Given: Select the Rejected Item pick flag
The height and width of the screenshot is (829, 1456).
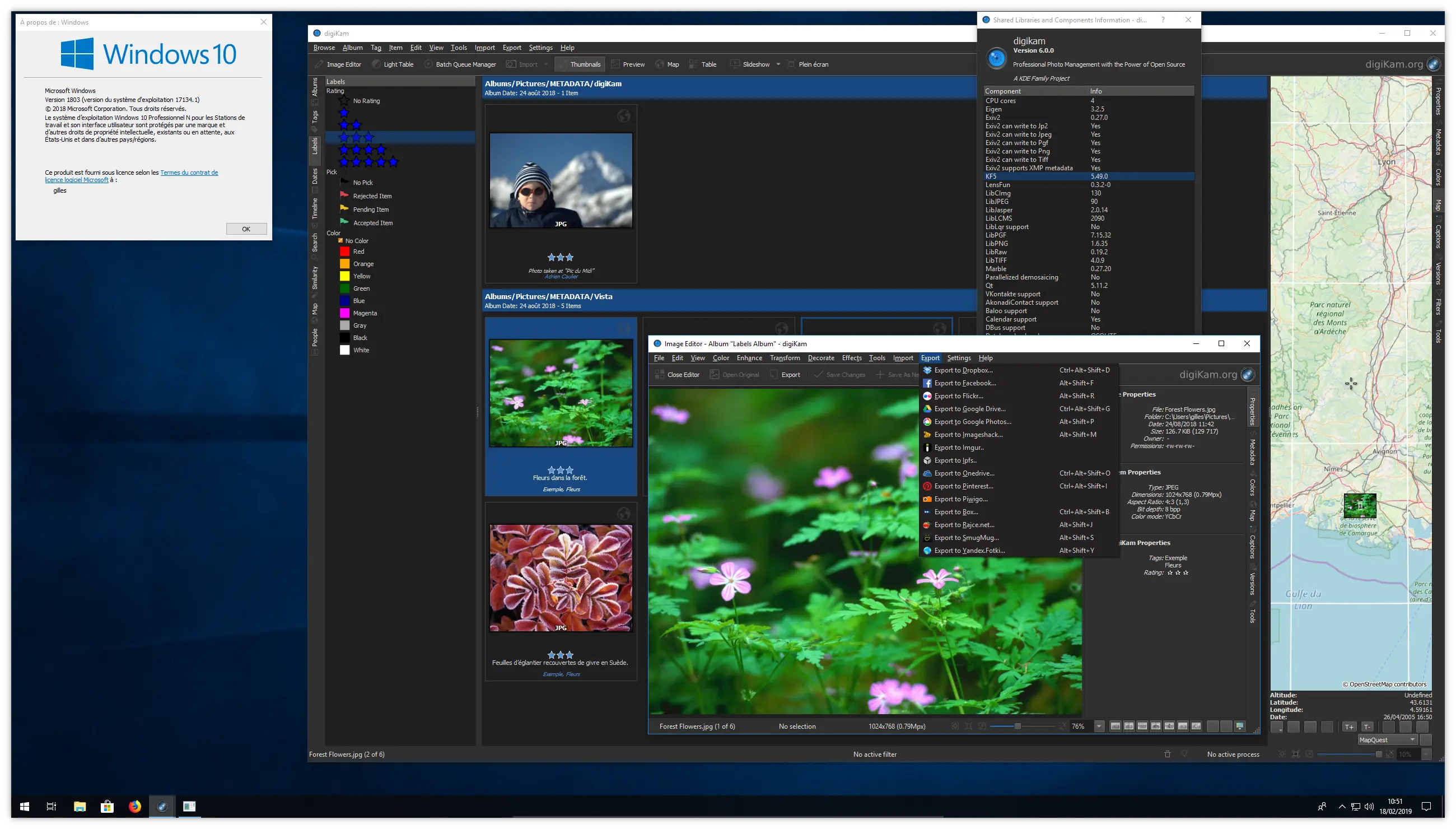Looking at the screenshot, I should (x=372, y=195).
